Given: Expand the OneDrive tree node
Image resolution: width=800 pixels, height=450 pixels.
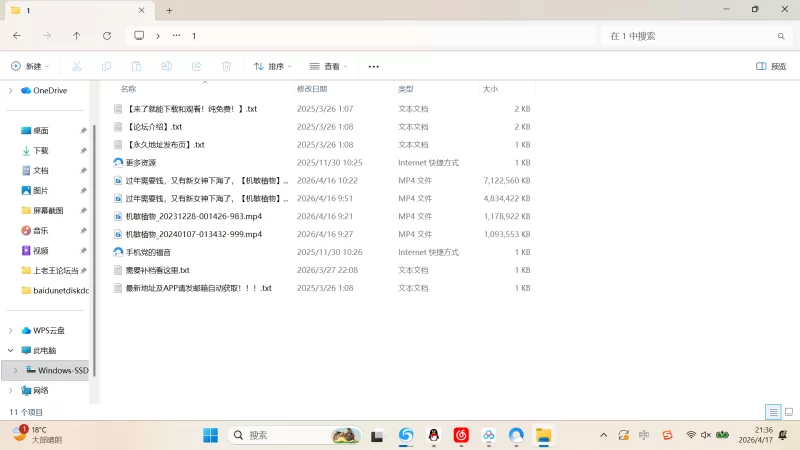Looking at the screenshot, I should coord(11,90).
